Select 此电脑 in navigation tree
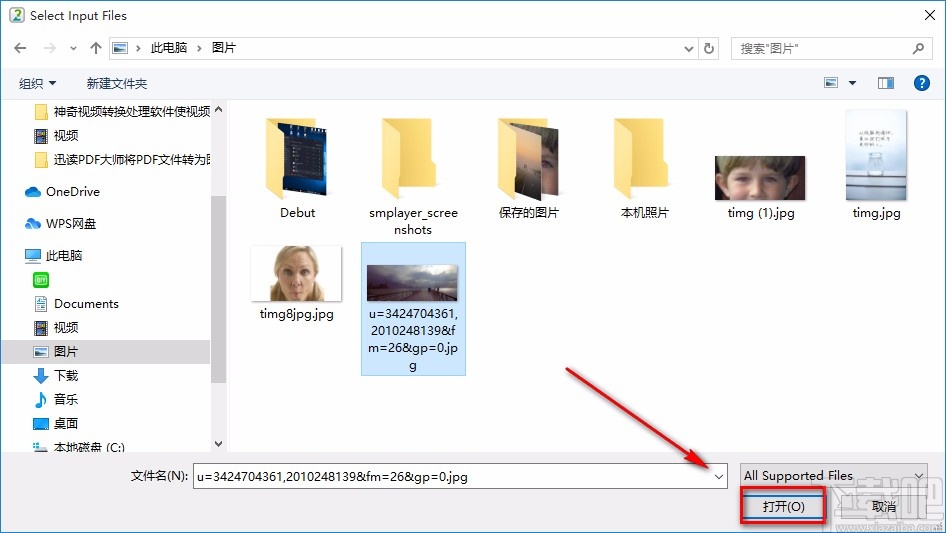Screen dimensions: 946x533 (53, 256)
